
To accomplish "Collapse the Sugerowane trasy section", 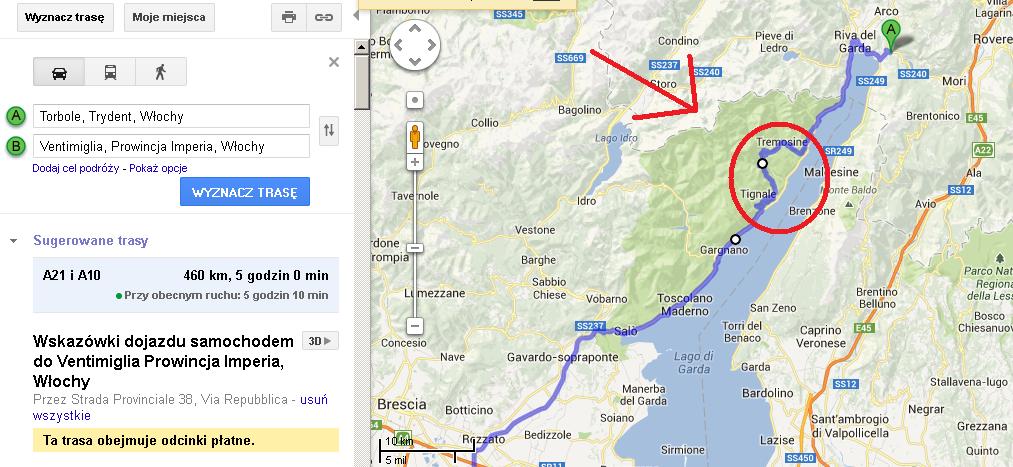I will [x=13, y=241].
